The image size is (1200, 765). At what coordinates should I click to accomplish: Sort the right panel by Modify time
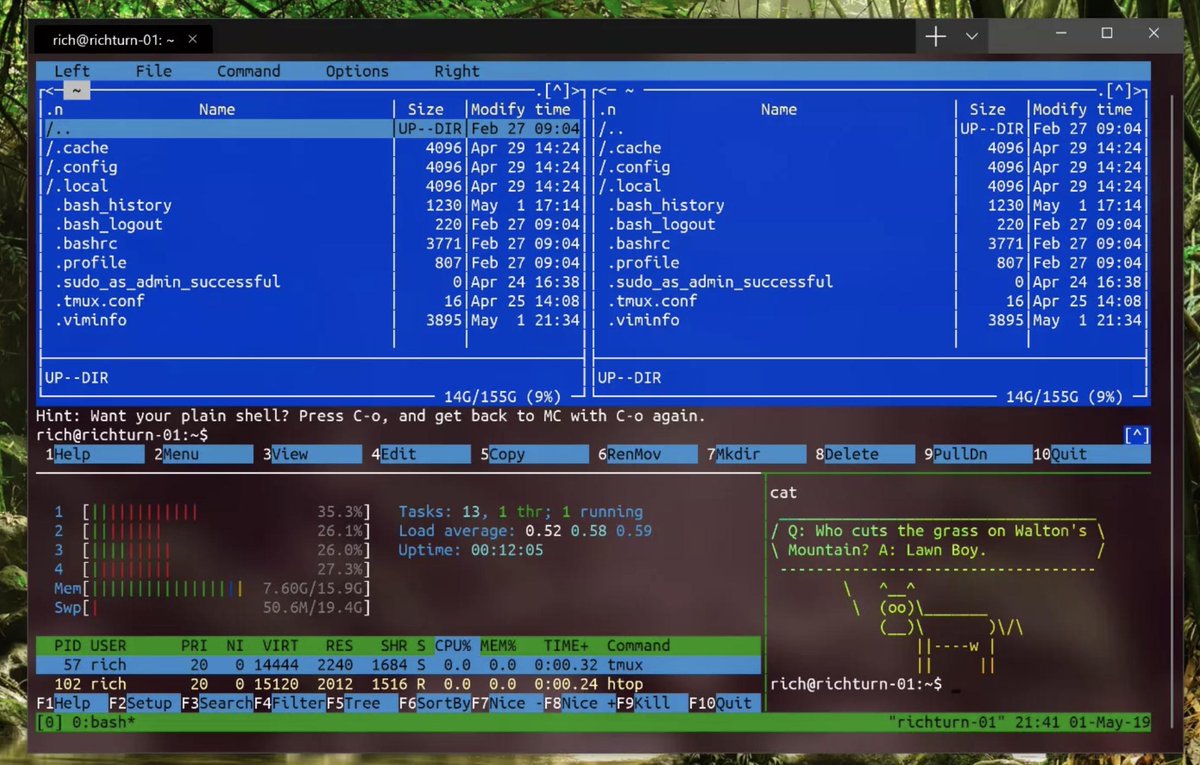[x=1083, y=110]
